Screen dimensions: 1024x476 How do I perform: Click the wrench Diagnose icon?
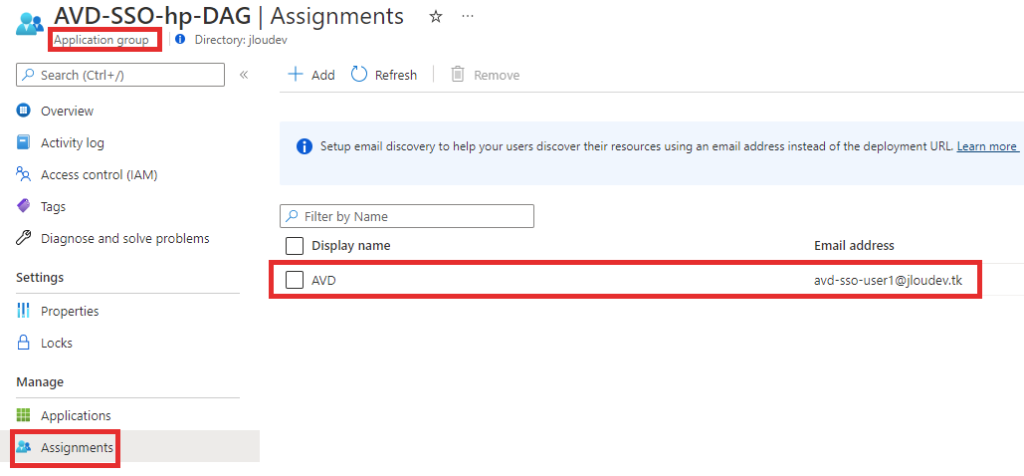click(24, 238)
